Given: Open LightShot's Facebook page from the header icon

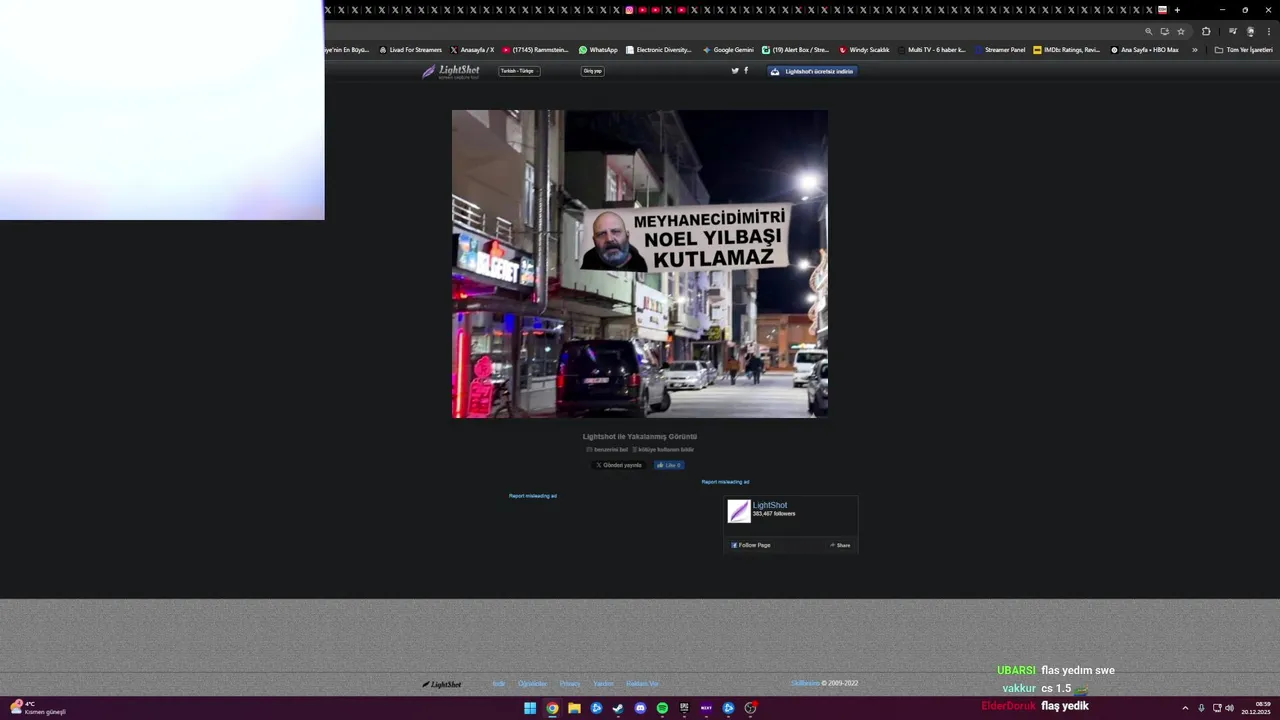Looking at the screenshot, I should [x=746, y=71].
